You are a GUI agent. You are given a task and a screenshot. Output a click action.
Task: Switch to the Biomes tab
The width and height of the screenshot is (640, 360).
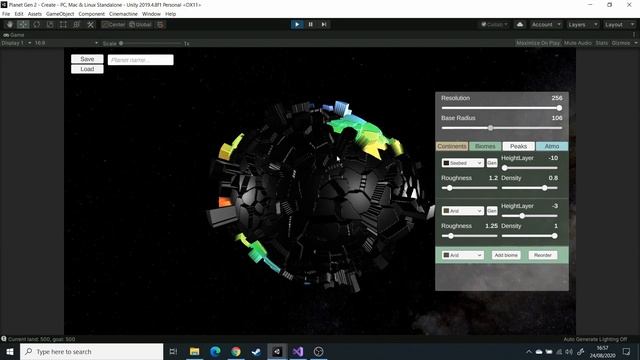tap(485, 146)
